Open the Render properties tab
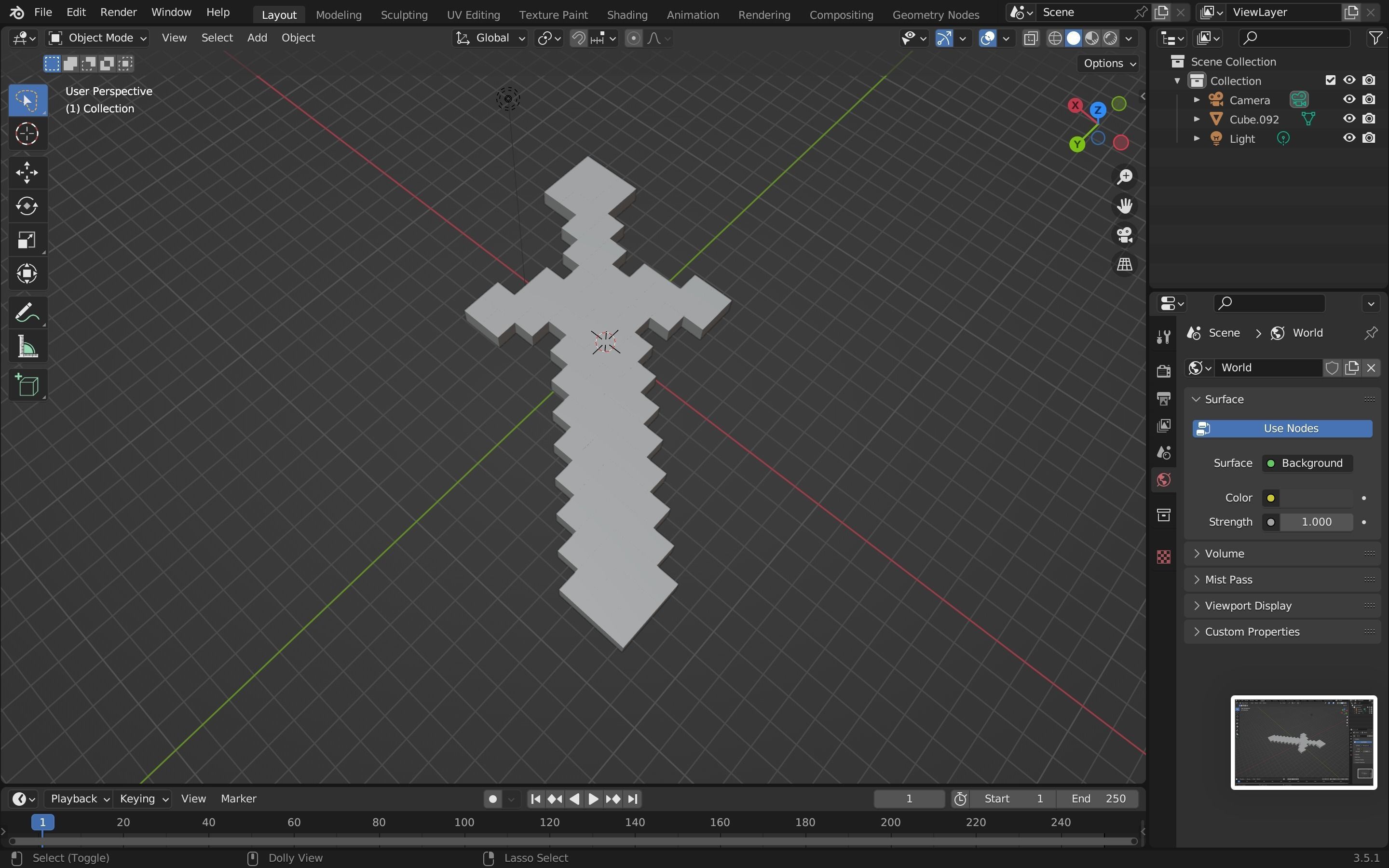This screenshot has width=1389, height=868. click(x=1163, y=371)
